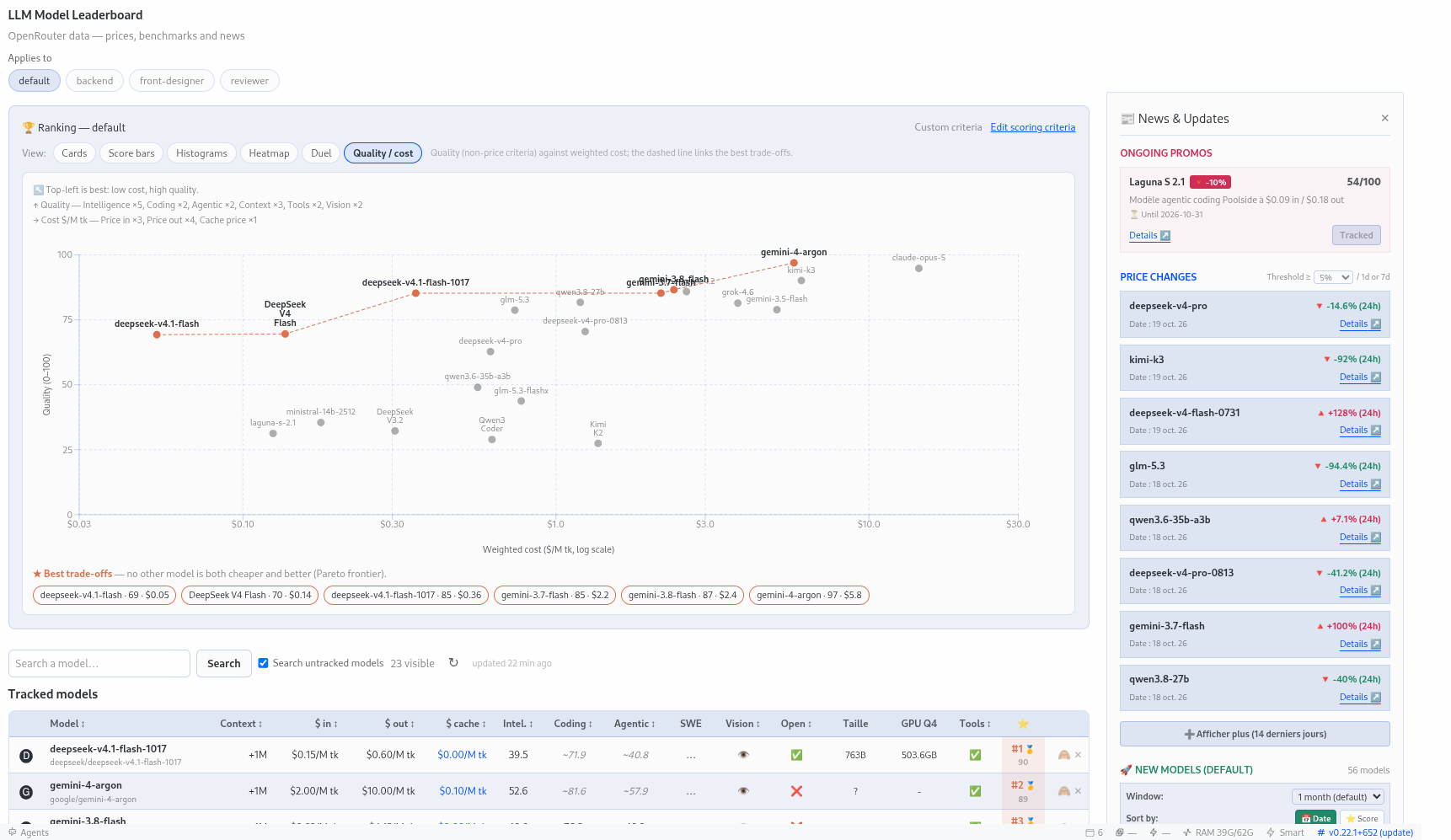The image size is (1451, 840).
Task: Switch to the Heatmap view
Action: click(x=269, y=153)
